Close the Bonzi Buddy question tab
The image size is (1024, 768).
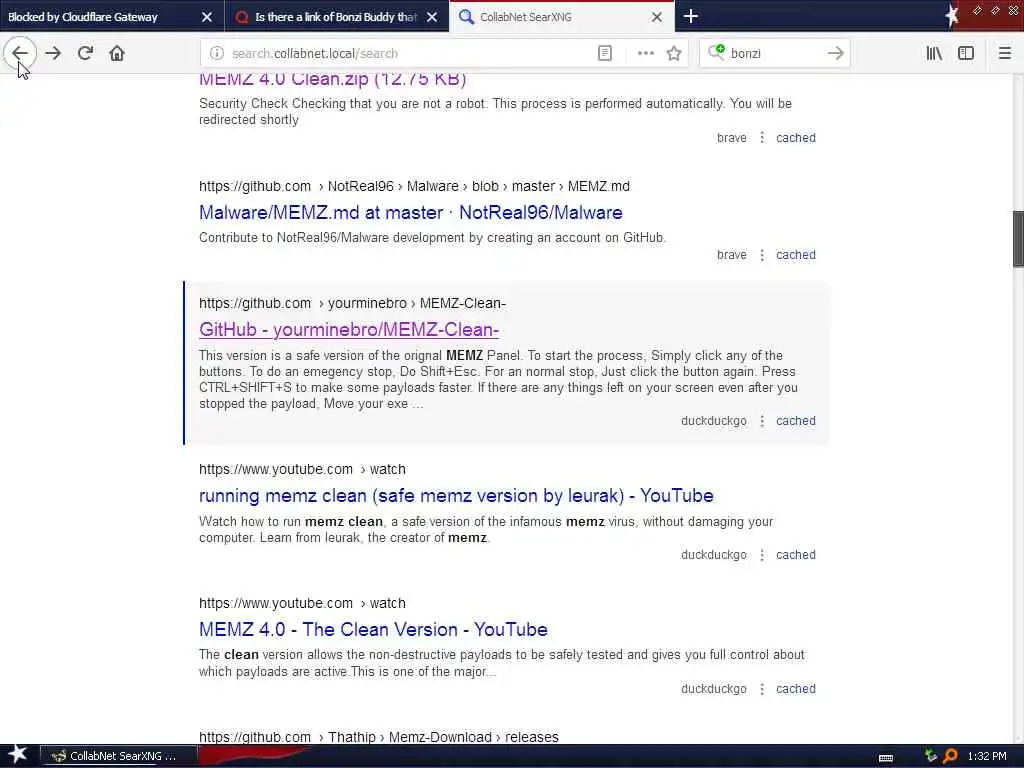coord(432,17)
